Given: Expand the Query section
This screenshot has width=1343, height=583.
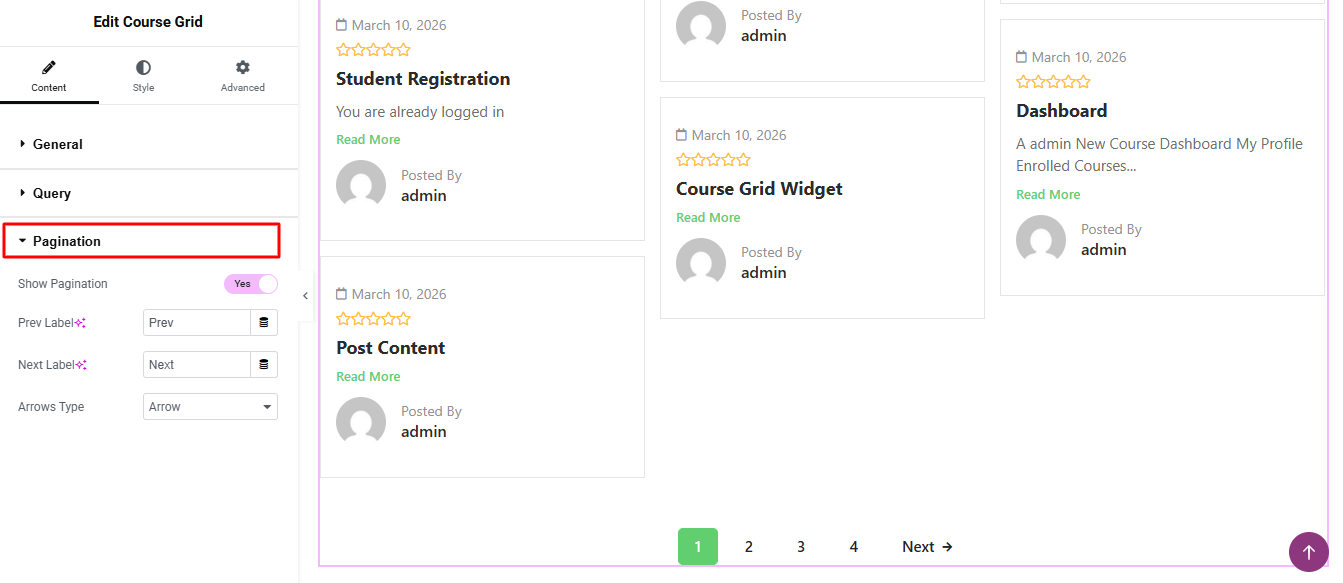Looking at the screenshot, I should pos(52,193).
